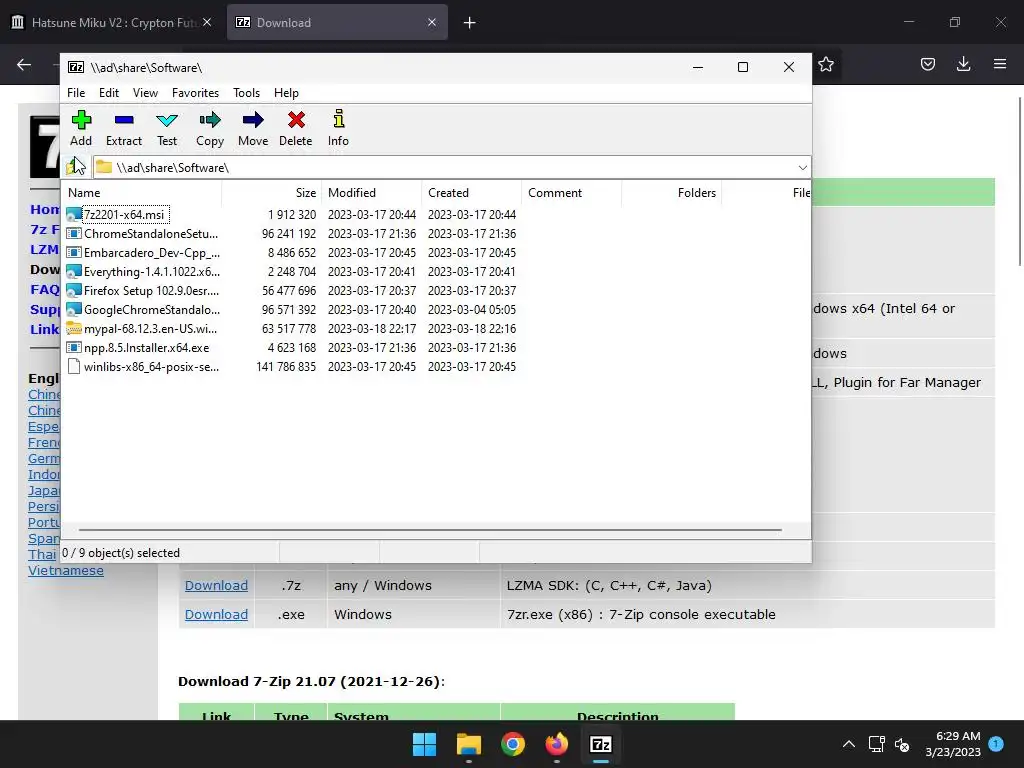Open the Vietnamese language link
1024x768 pixels.
(65, 570)
